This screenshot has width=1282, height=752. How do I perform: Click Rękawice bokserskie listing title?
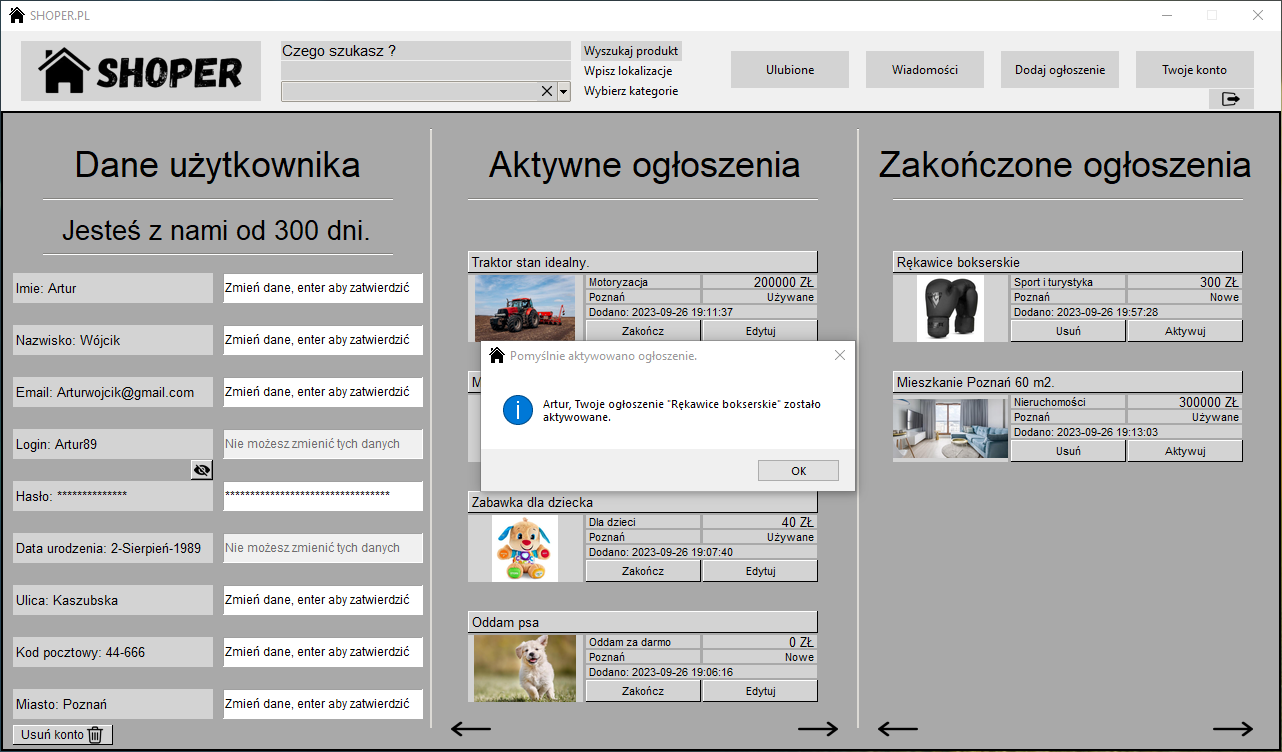click(1068, 262)
